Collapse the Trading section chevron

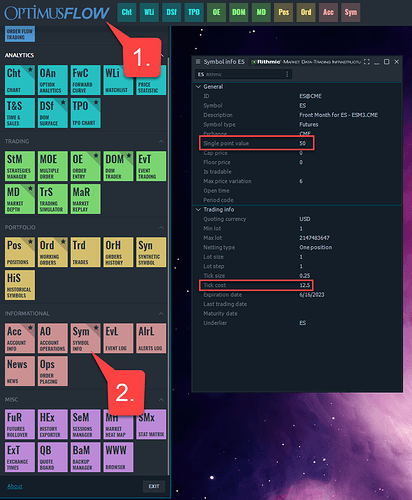coord(161,141)
